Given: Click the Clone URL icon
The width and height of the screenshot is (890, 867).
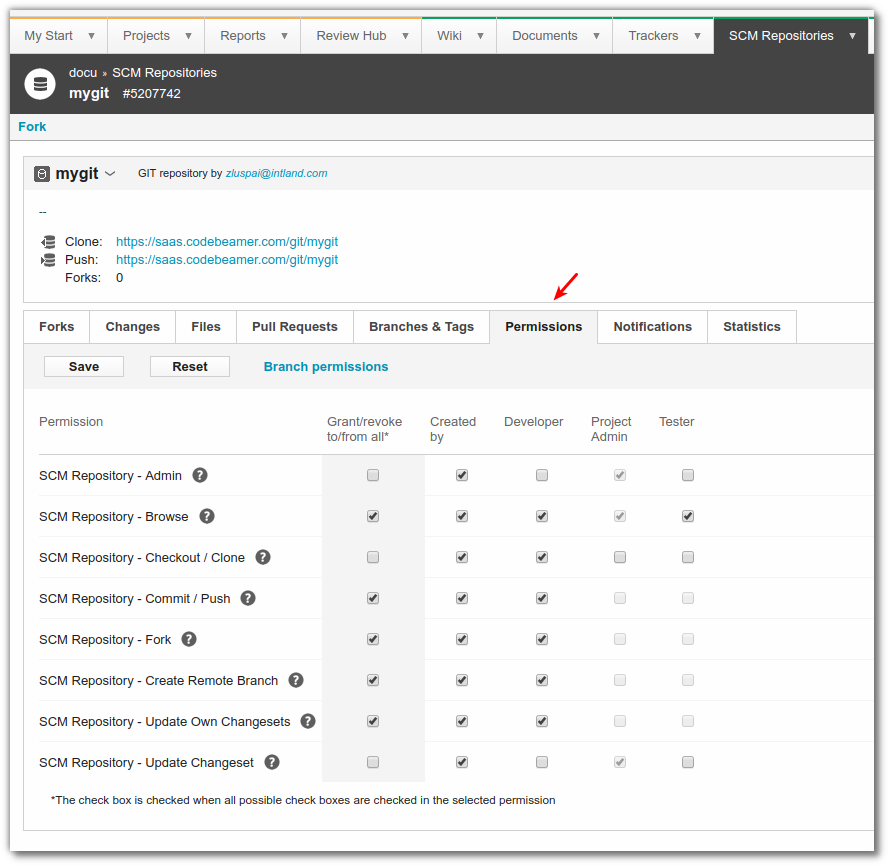Looking at the screenshot, I should tap(48, 242).
